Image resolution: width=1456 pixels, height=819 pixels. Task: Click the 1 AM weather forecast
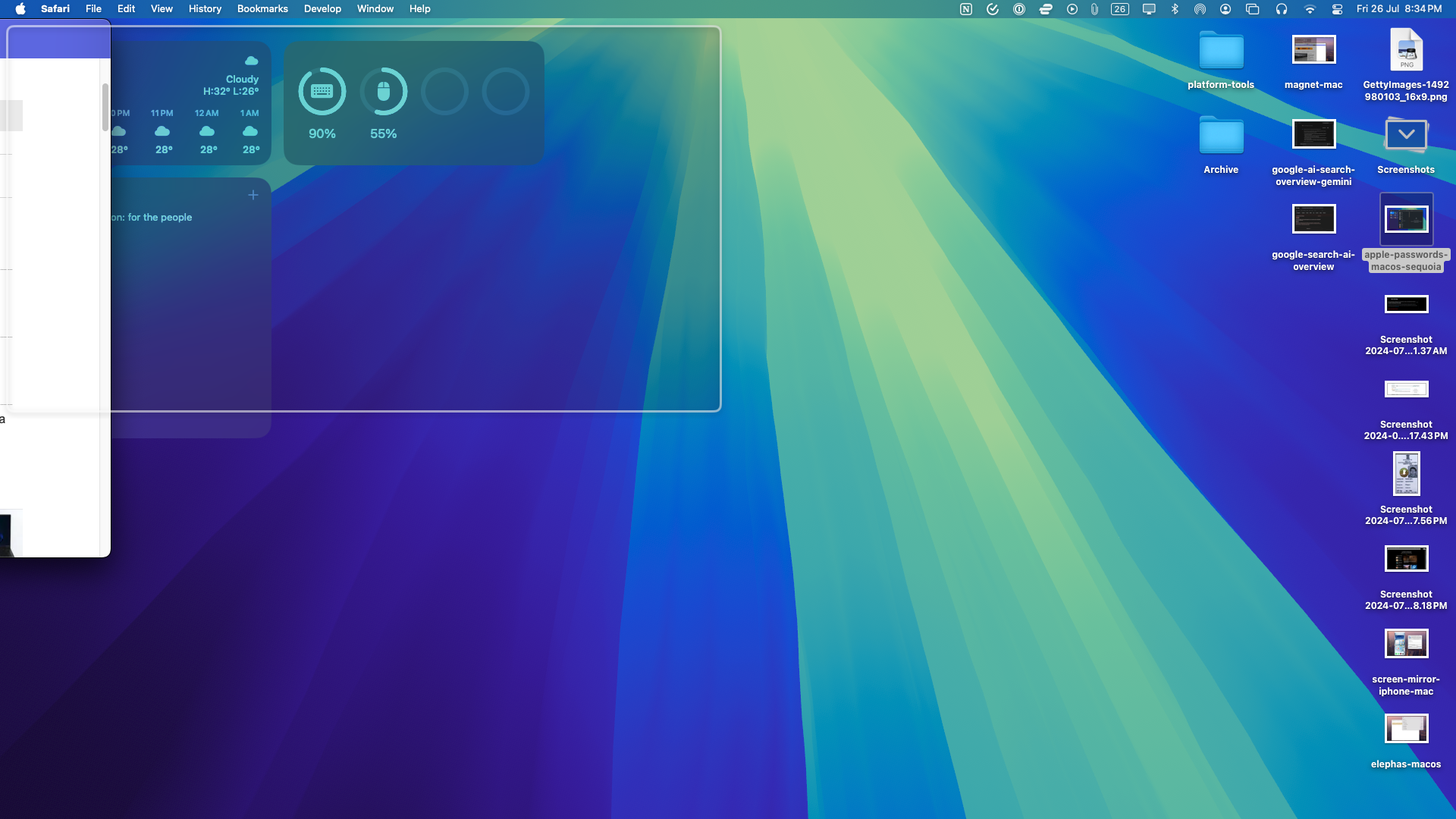tap(250, 132)
